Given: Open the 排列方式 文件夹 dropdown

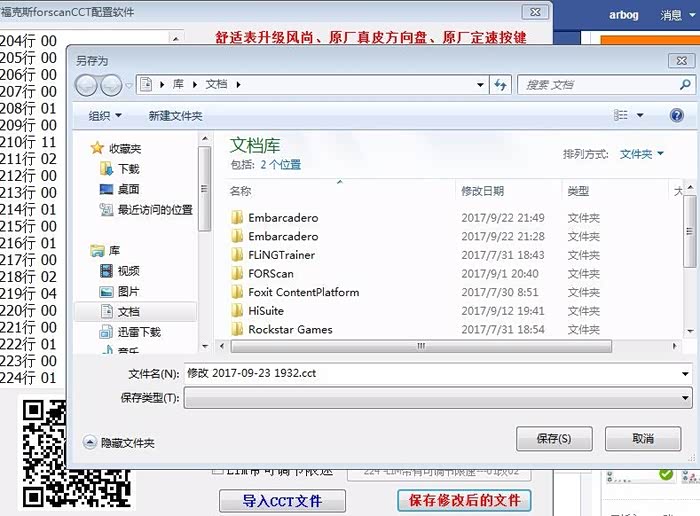Looking at the screenshot, I should [642, 154].
